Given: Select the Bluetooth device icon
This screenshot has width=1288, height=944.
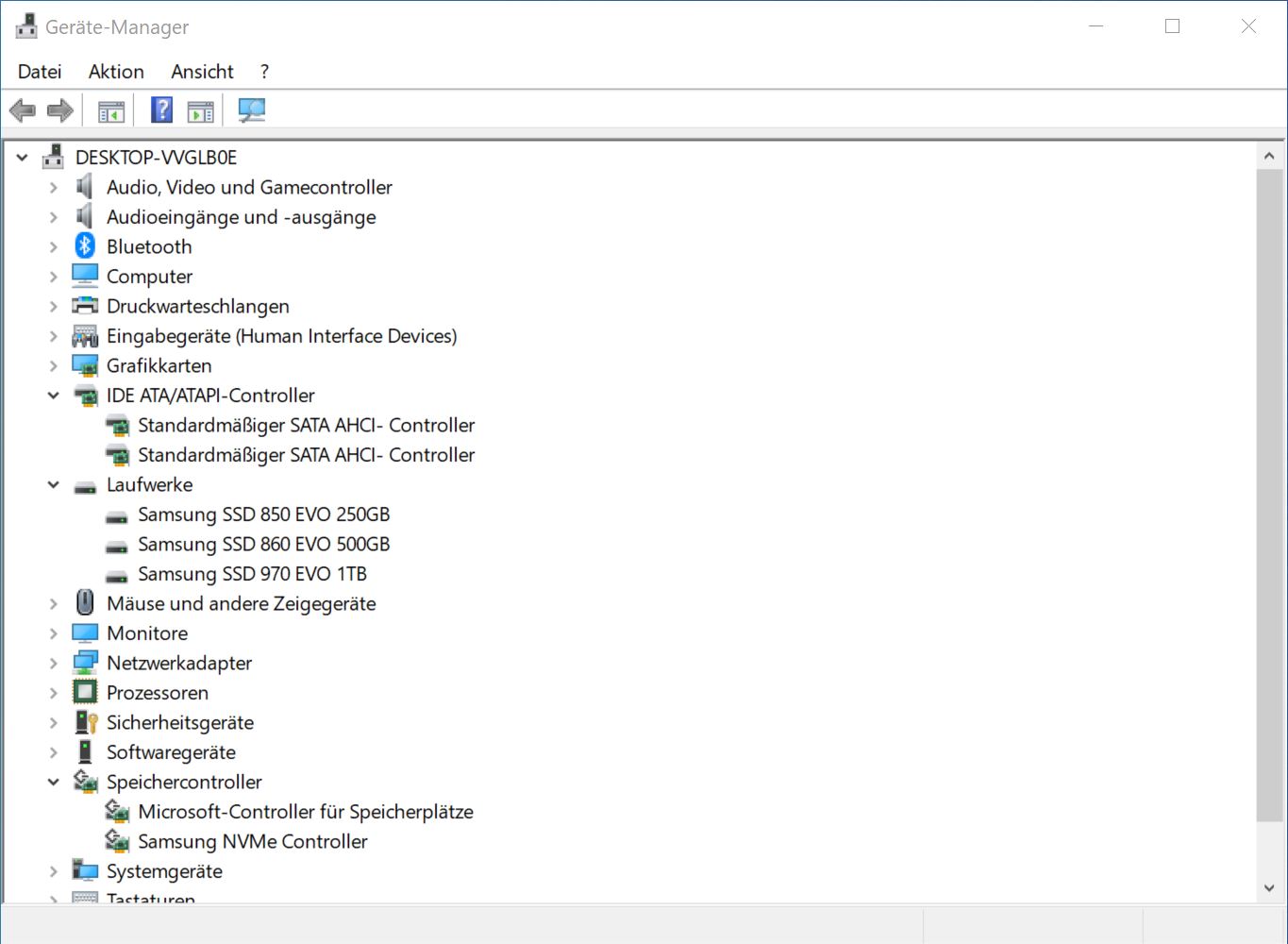Looking at the screenshot, I should tap(84, 245).
